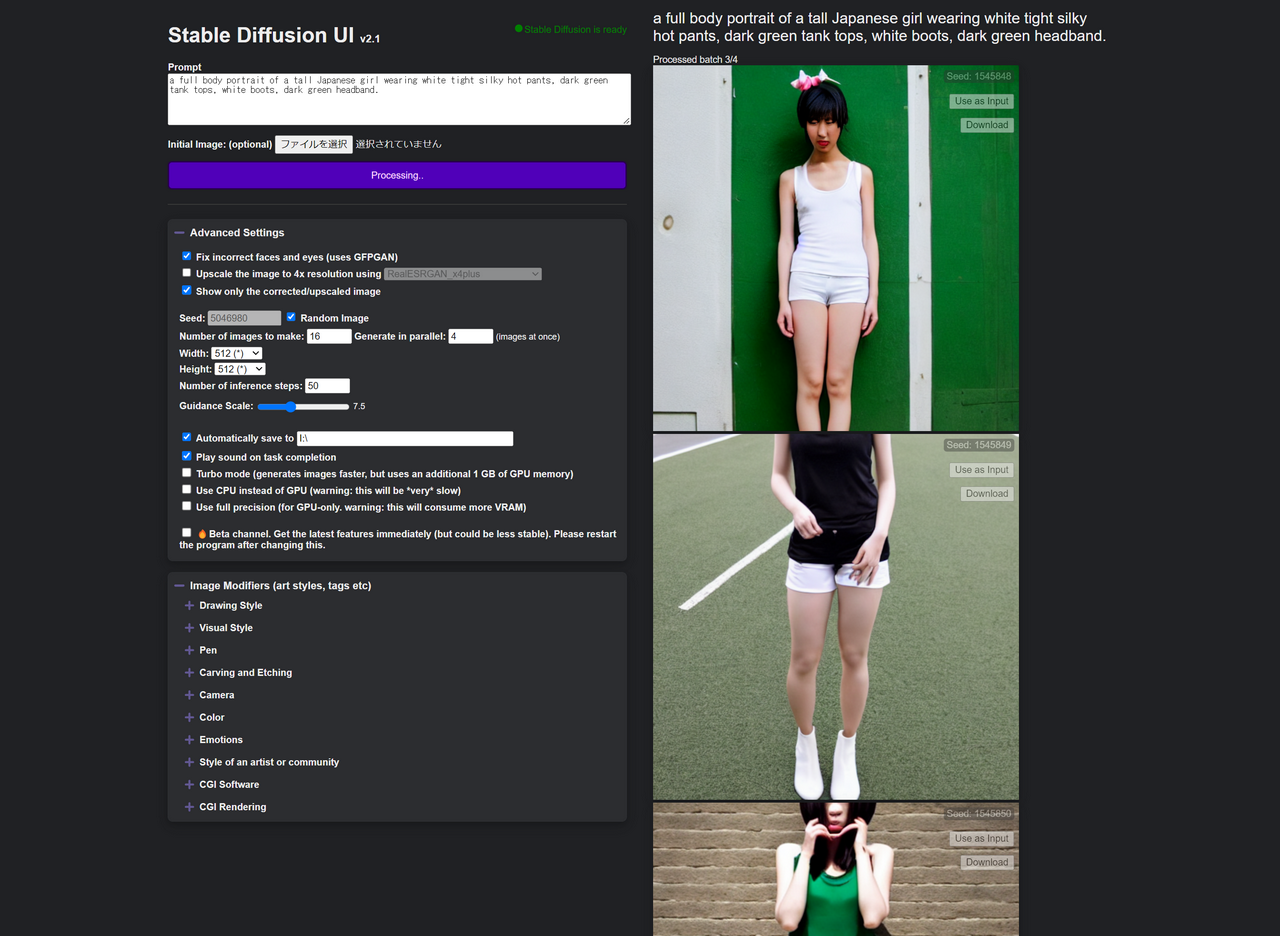
Task: Click Use as Input on the first image
Action: coord(981,100)
